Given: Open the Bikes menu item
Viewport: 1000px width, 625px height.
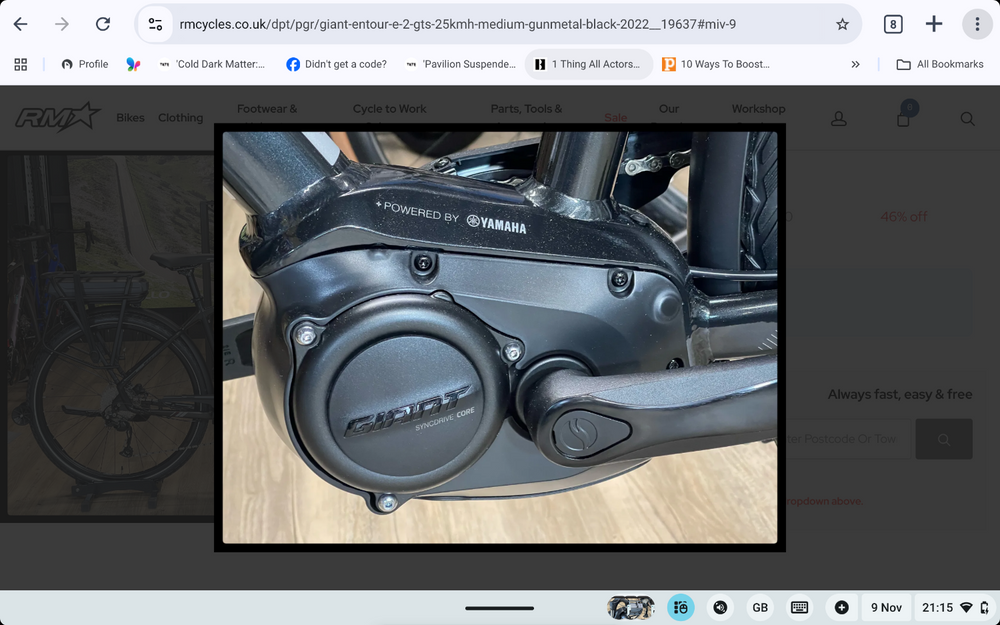Looking at the screenshot, I should tap(130, 117).
